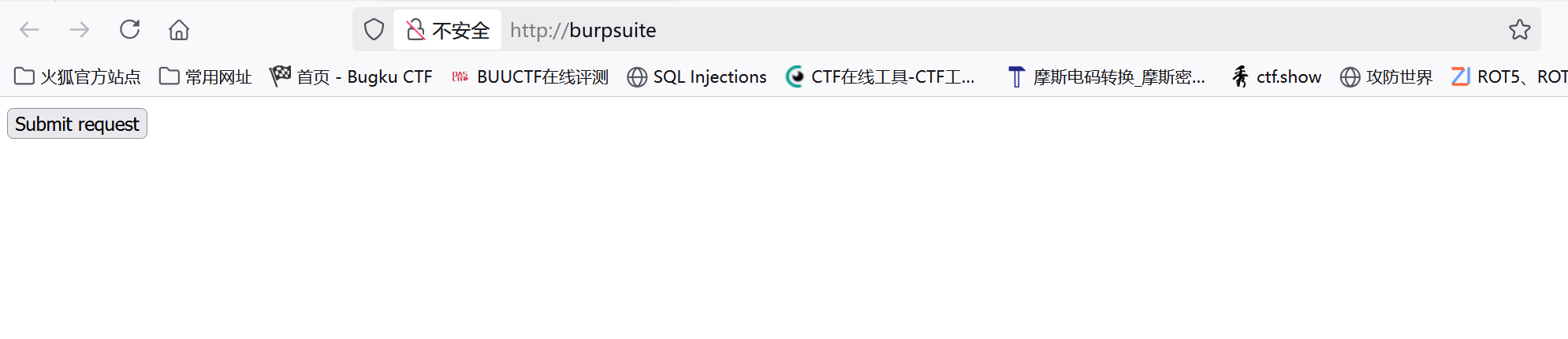Screen dimensions: 1568x339
Task: Click the Submit request button
Action: point(77,124)
